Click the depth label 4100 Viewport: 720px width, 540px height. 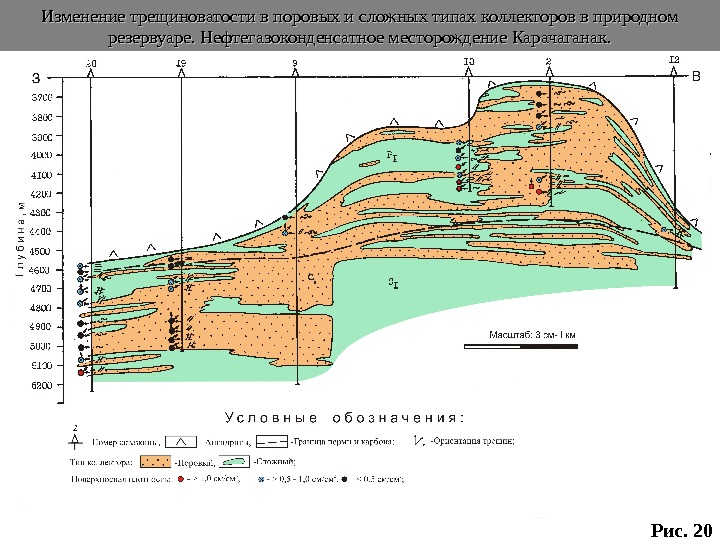(x=41, y=175)
